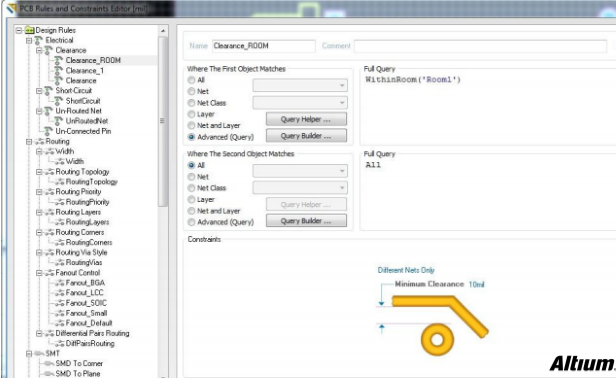Select the Layer radio for first object

191,114
